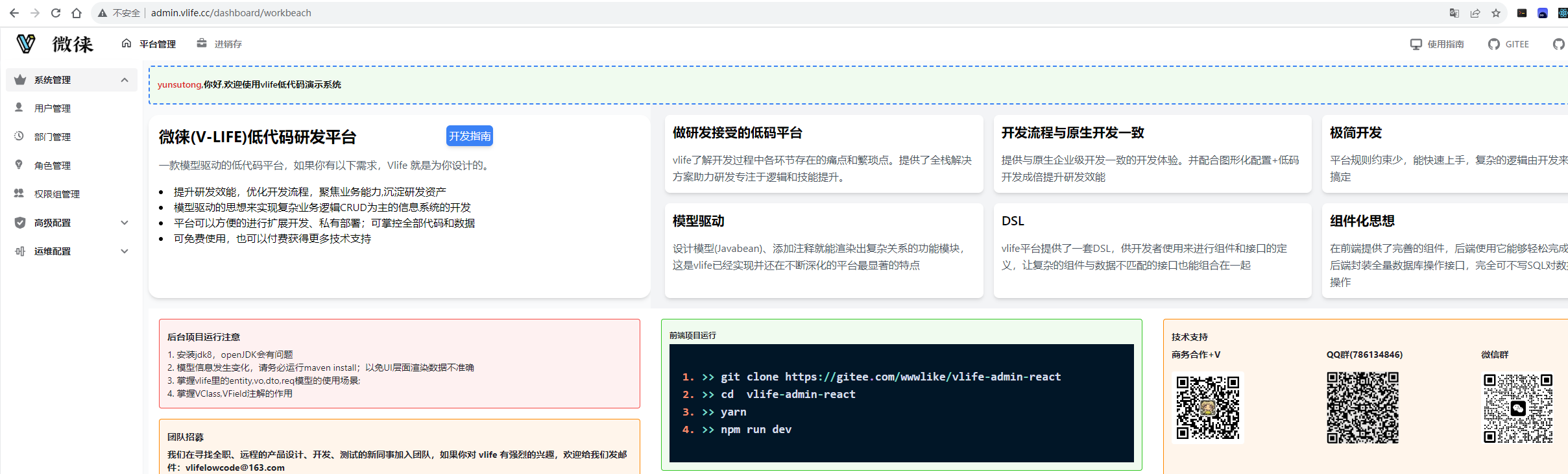This screenshot has height=474, width=1568.
Task: Collapse the 系统管理 menu chevron
Action: point(125,80)
